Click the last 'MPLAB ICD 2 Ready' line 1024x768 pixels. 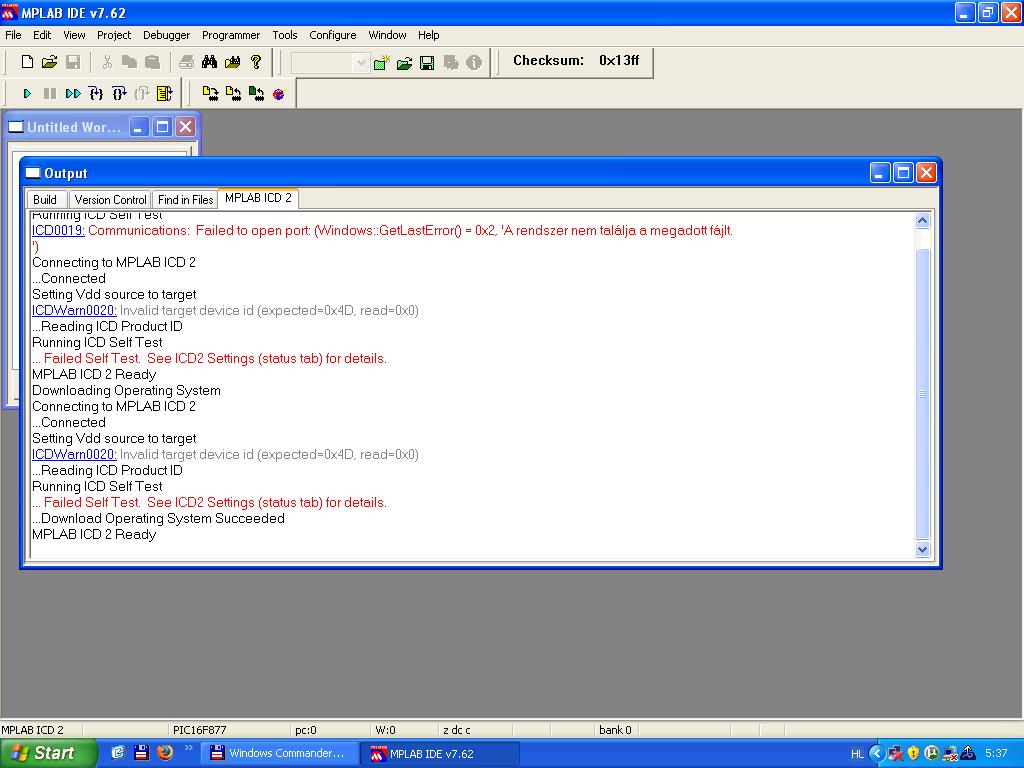point(94,535)
